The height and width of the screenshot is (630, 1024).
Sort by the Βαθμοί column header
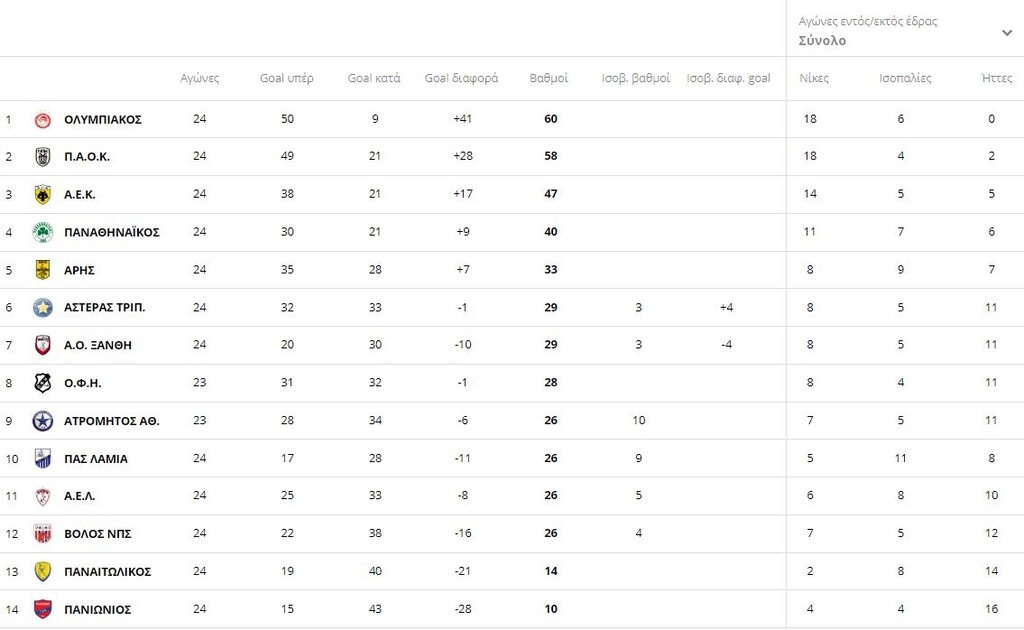click(549, 78)
